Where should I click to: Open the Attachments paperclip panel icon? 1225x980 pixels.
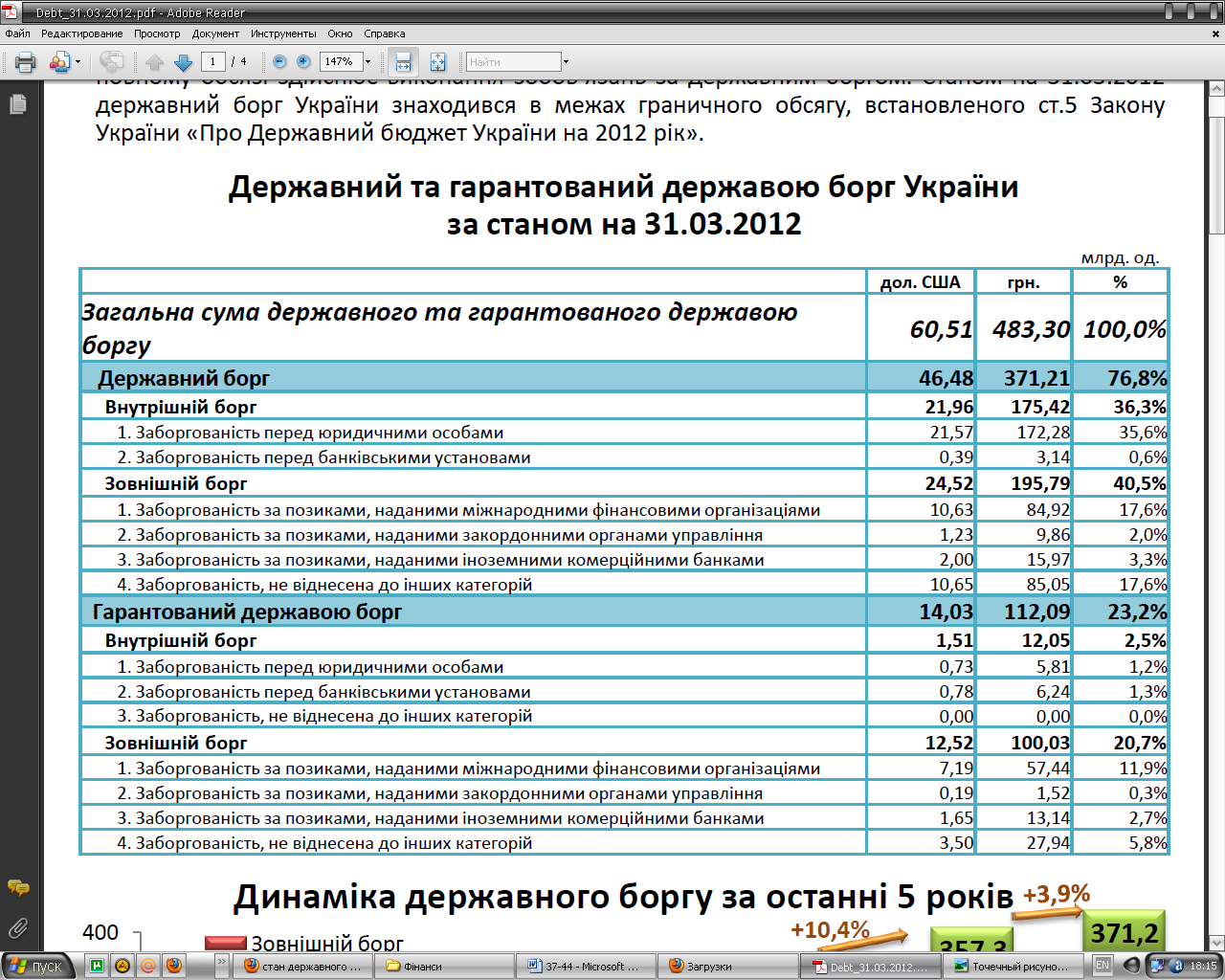coord(17,927)
